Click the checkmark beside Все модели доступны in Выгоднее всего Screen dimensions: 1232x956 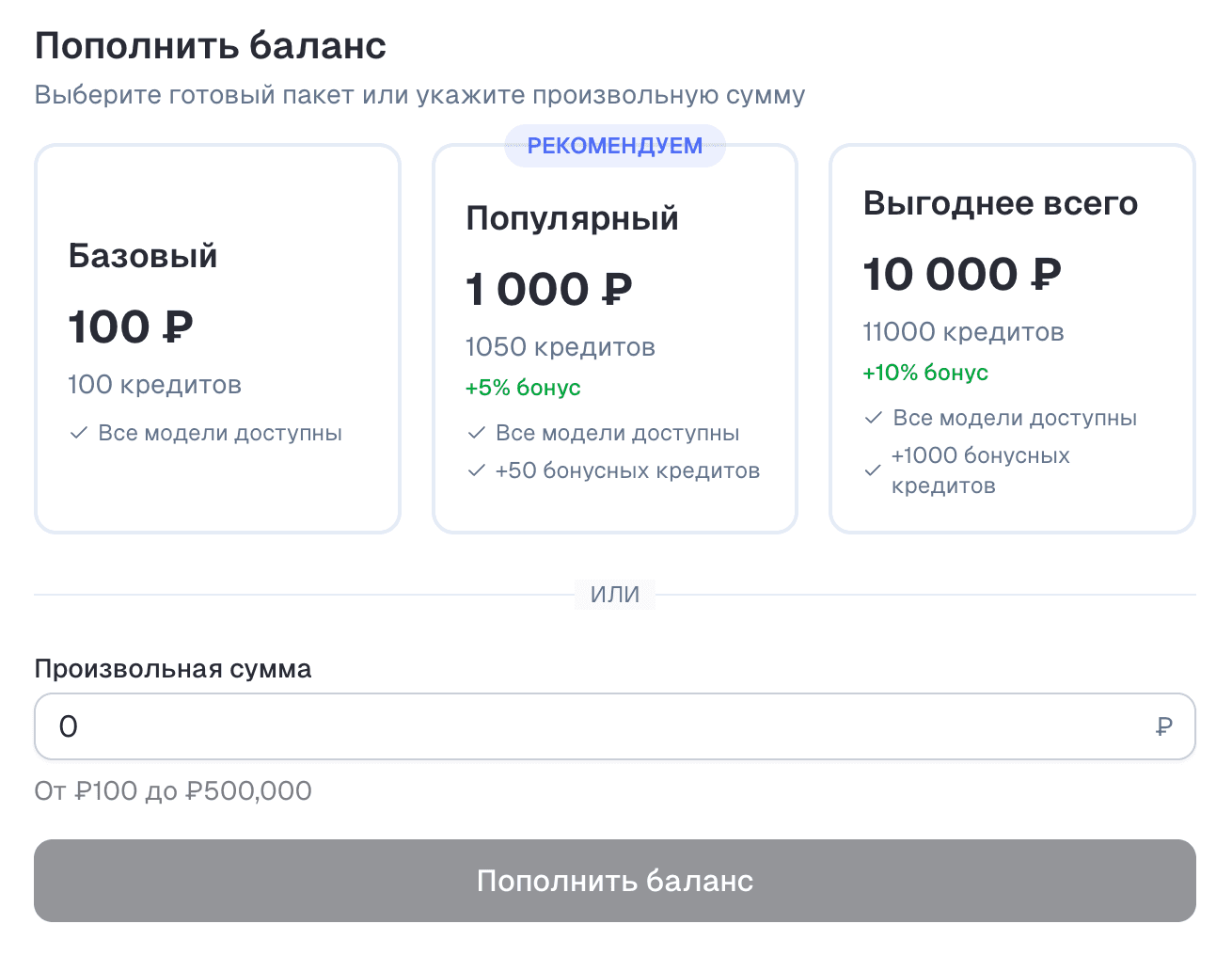pos(873,417)
